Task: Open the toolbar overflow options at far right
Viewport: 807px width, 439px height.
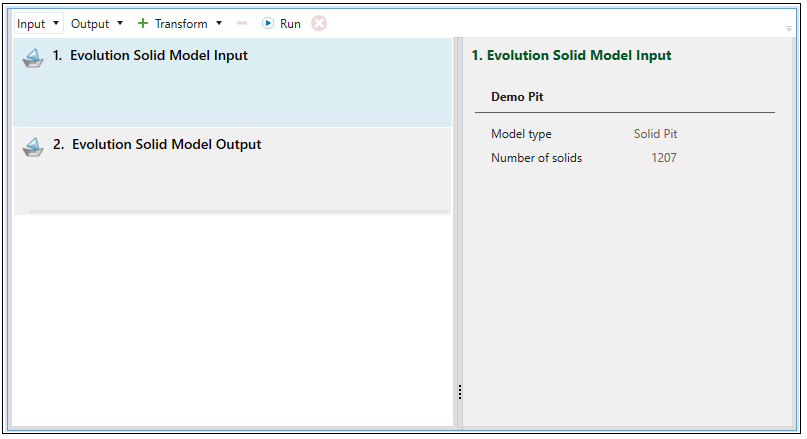Action: [x=789, y=28]
